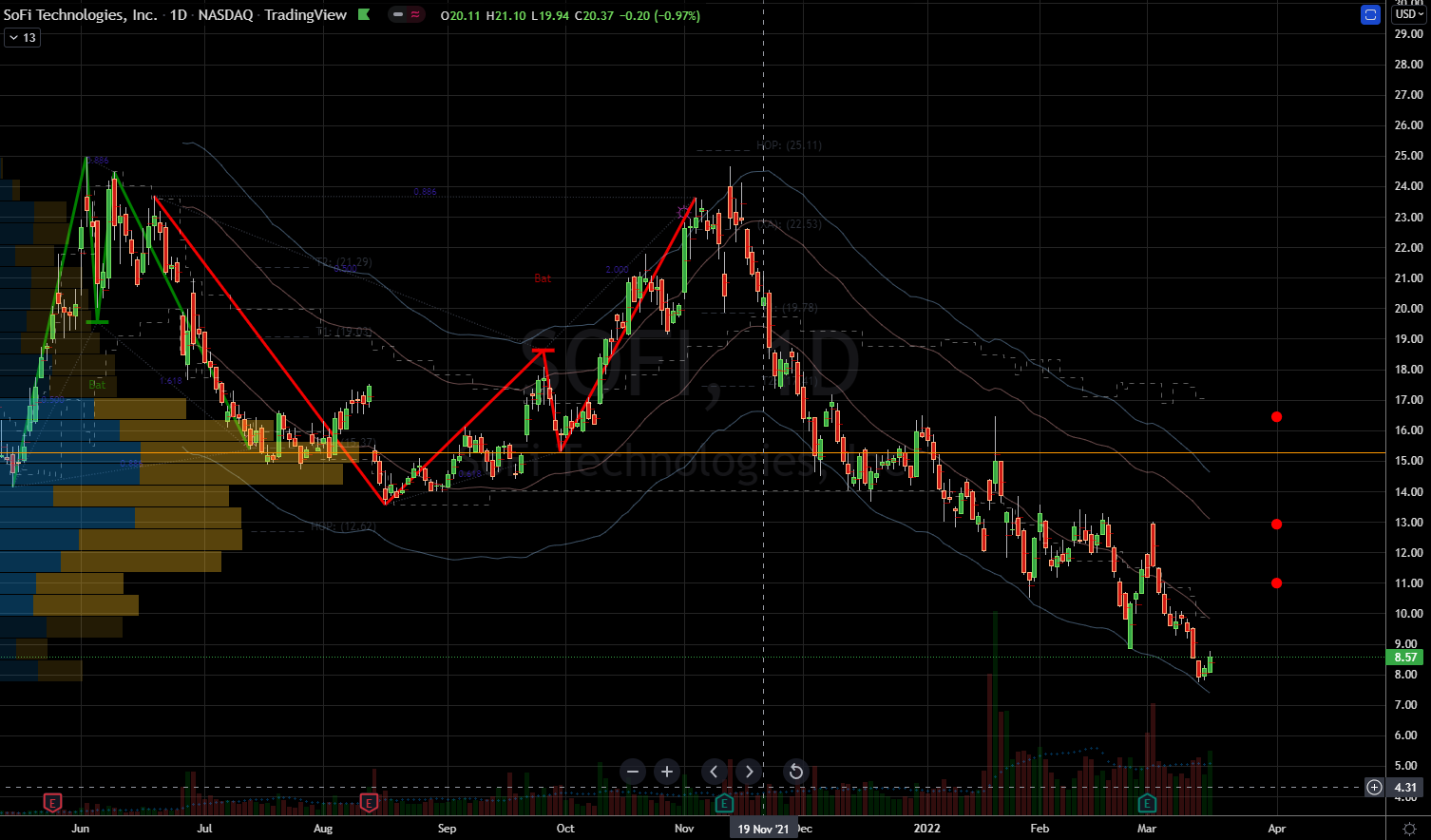
Task: Open the teal earnings marker in November
Action: (724, 803)
